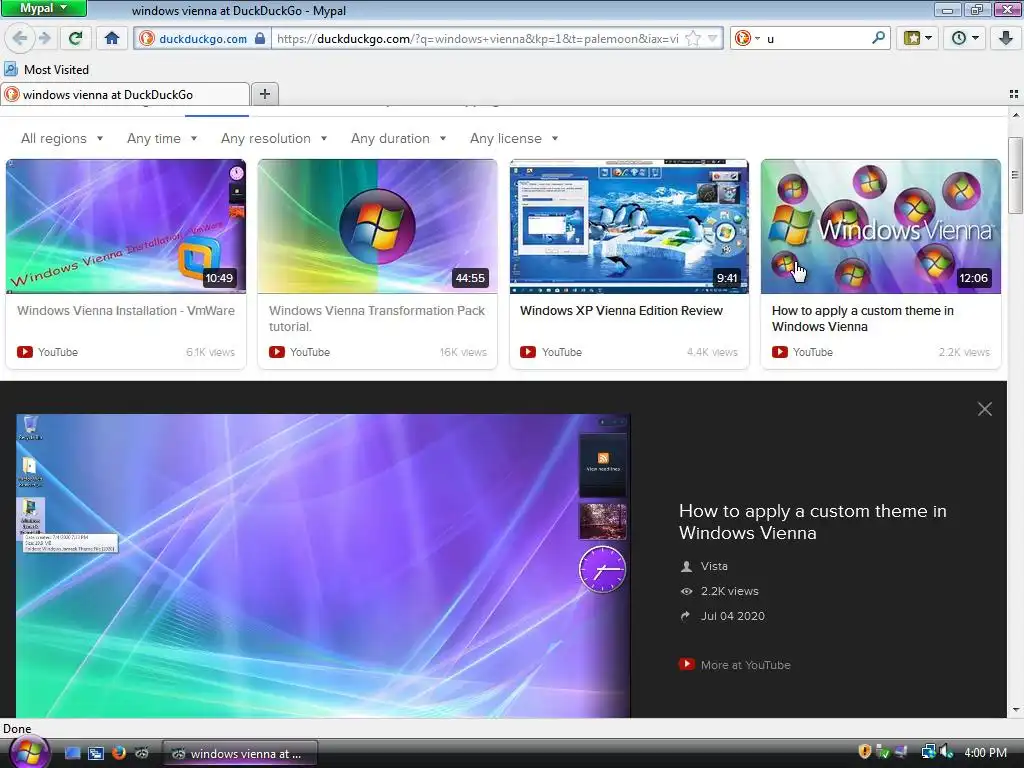
Task: Open the Windows Start orb
Action: (x=28, y=752)
